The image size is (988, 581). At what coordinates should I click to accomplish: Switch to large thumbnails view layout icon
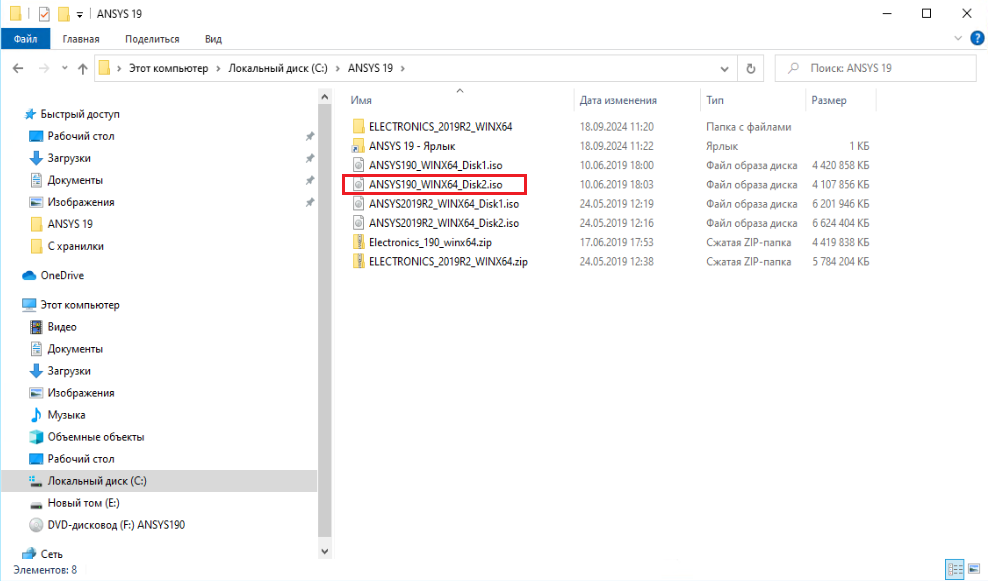[x=974, y=570]
